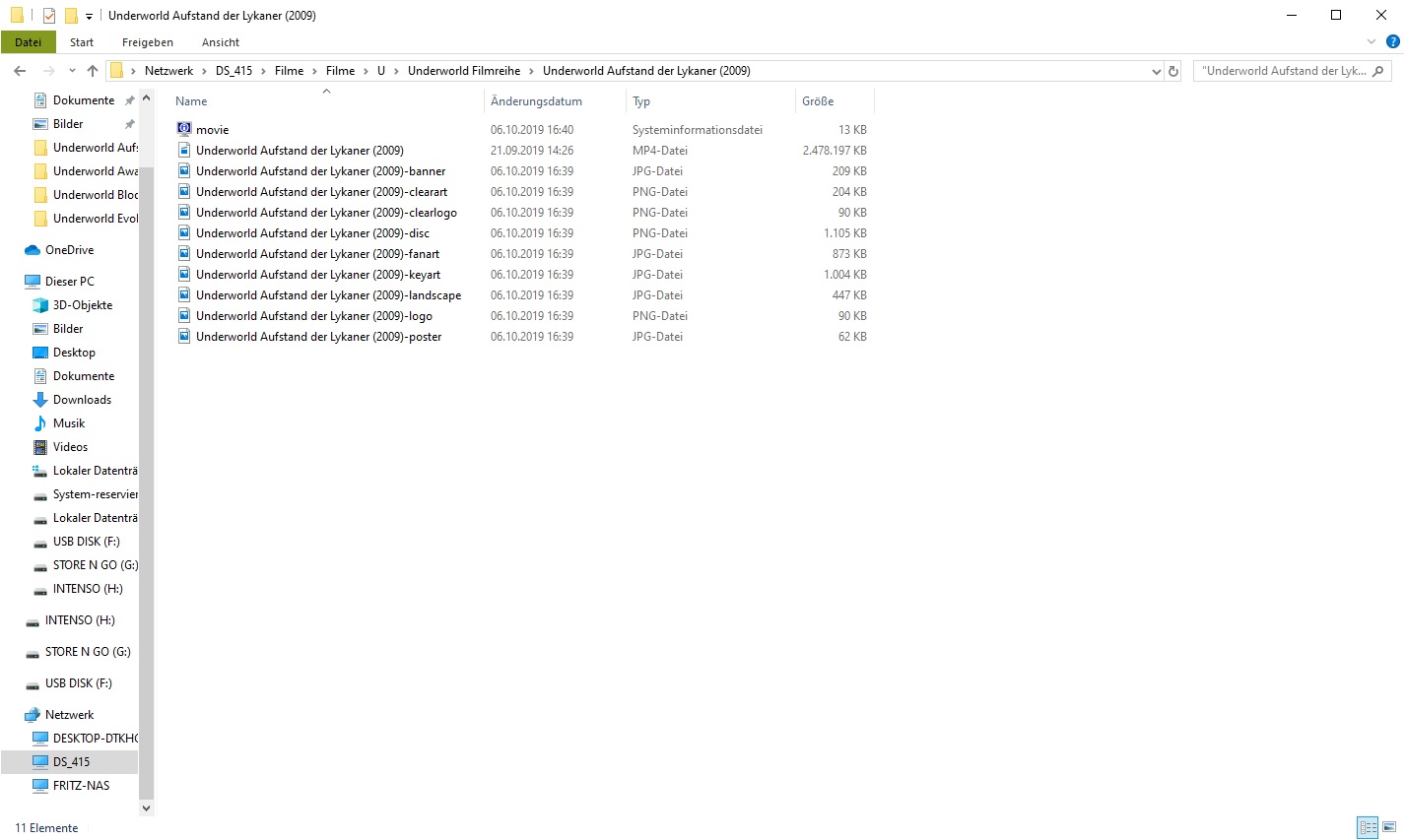The height and width of the screenshot is (840, 1405).
Task: Select the file ending in -clearlogo
Action: [x=326, y=213]
